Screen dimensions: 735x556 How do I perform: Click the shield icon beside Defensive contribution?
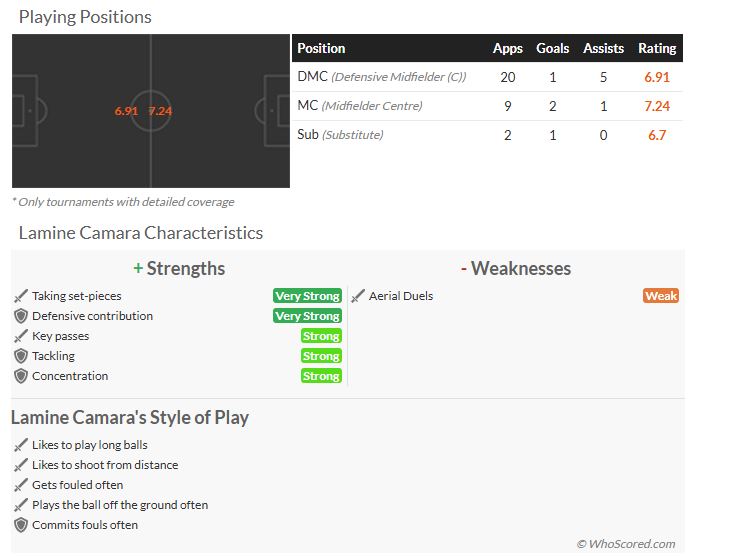tap(21, 316)
